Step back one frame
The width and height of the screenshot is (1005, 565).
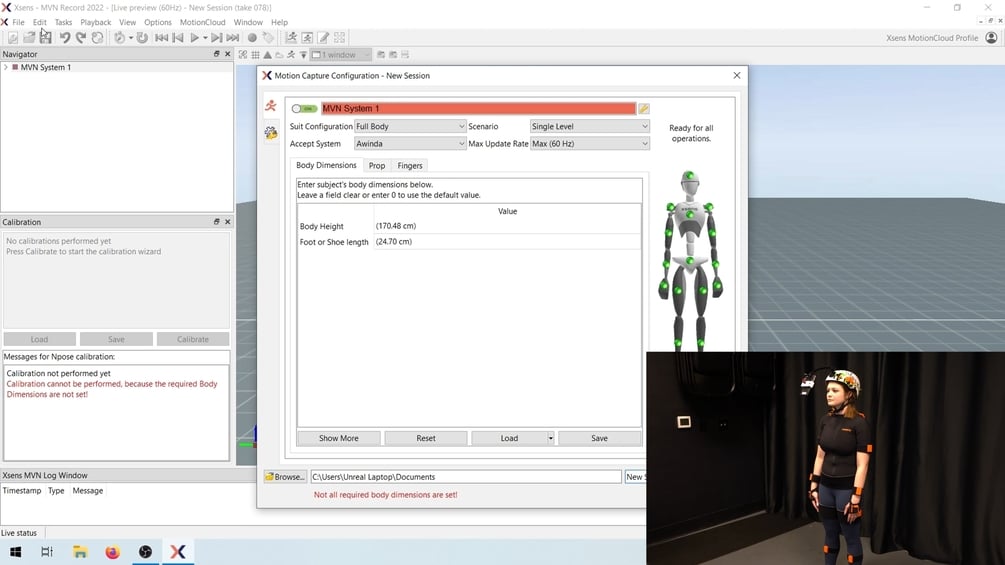coord(178,38)
